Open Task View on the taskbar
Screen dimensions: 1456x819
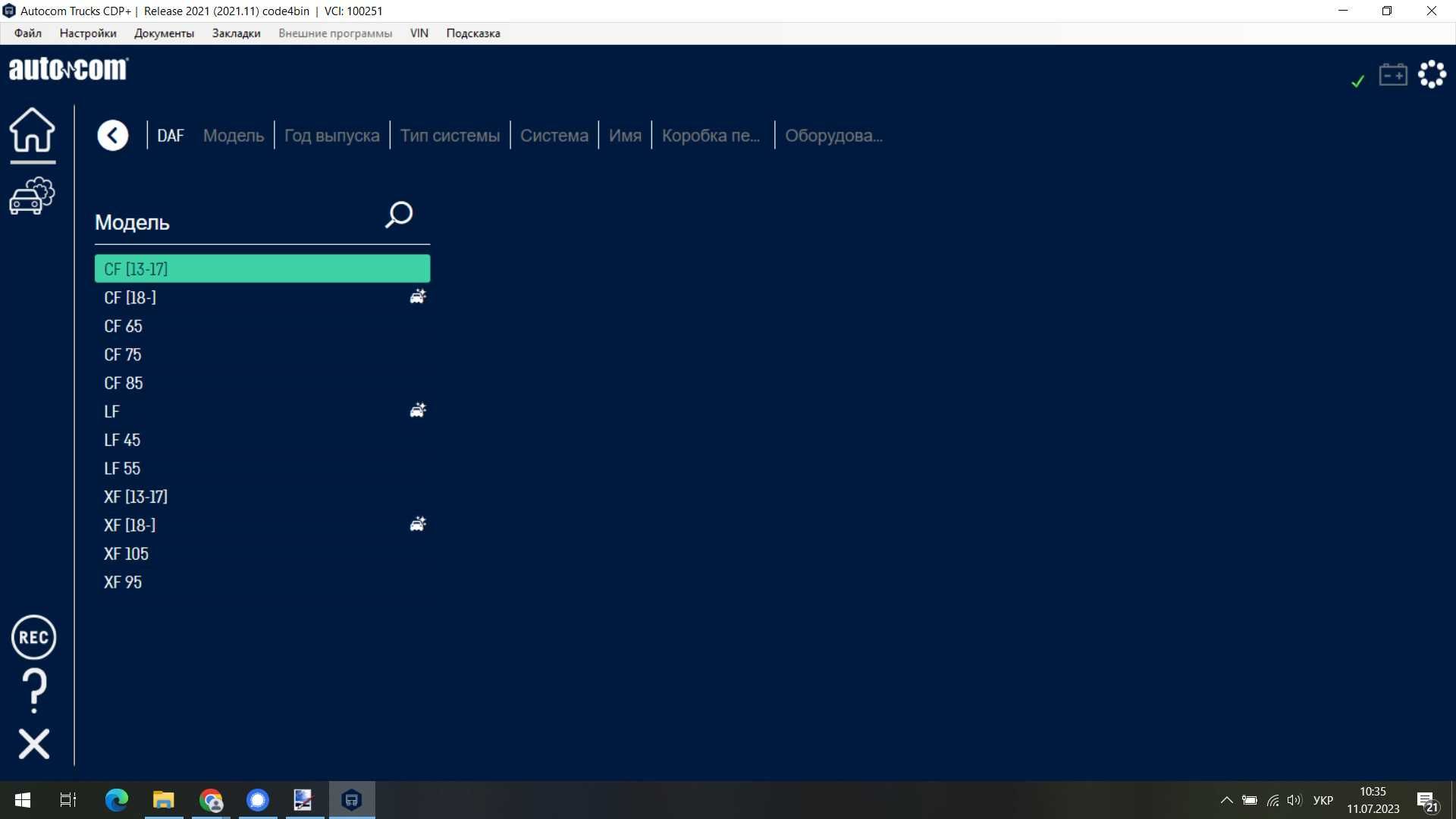68,800
